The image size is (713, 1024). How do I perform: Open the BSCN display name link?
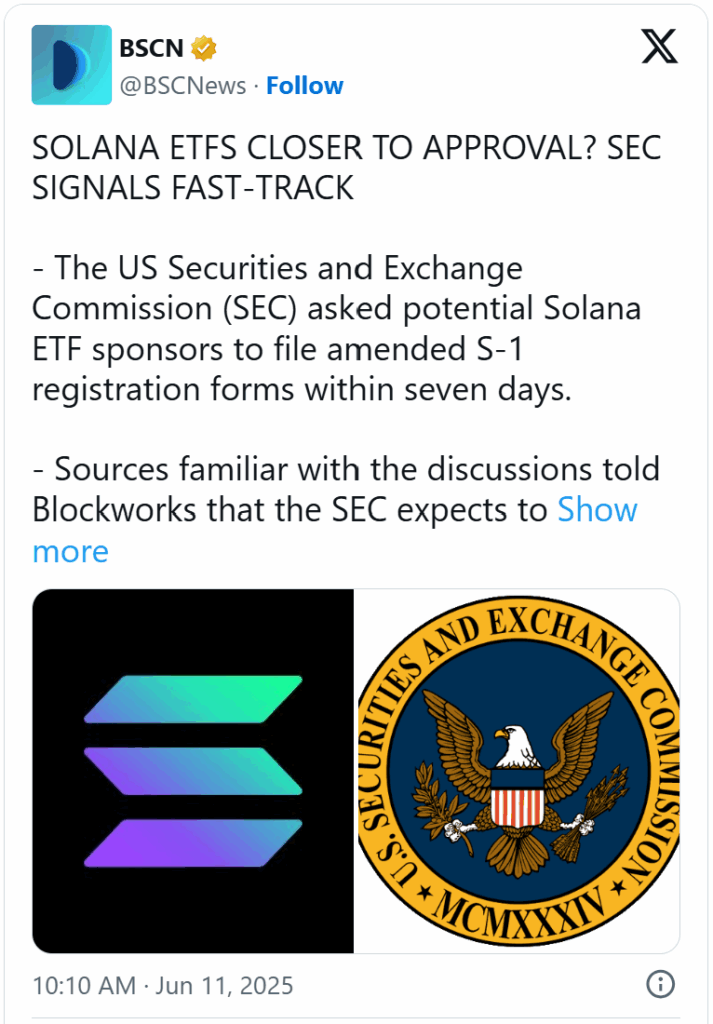pyautogui.click(x=151, y=48)
